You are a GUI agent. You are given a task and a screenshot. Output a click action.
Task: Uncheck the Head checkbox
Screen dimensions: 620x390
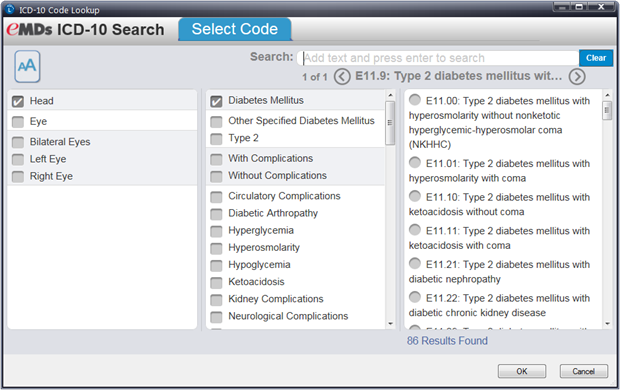coord(18,101)
